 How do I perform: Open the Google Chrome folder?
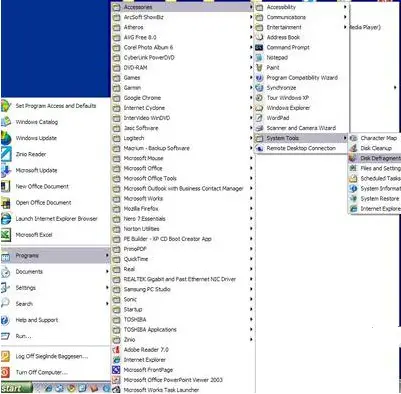[183, 98]
